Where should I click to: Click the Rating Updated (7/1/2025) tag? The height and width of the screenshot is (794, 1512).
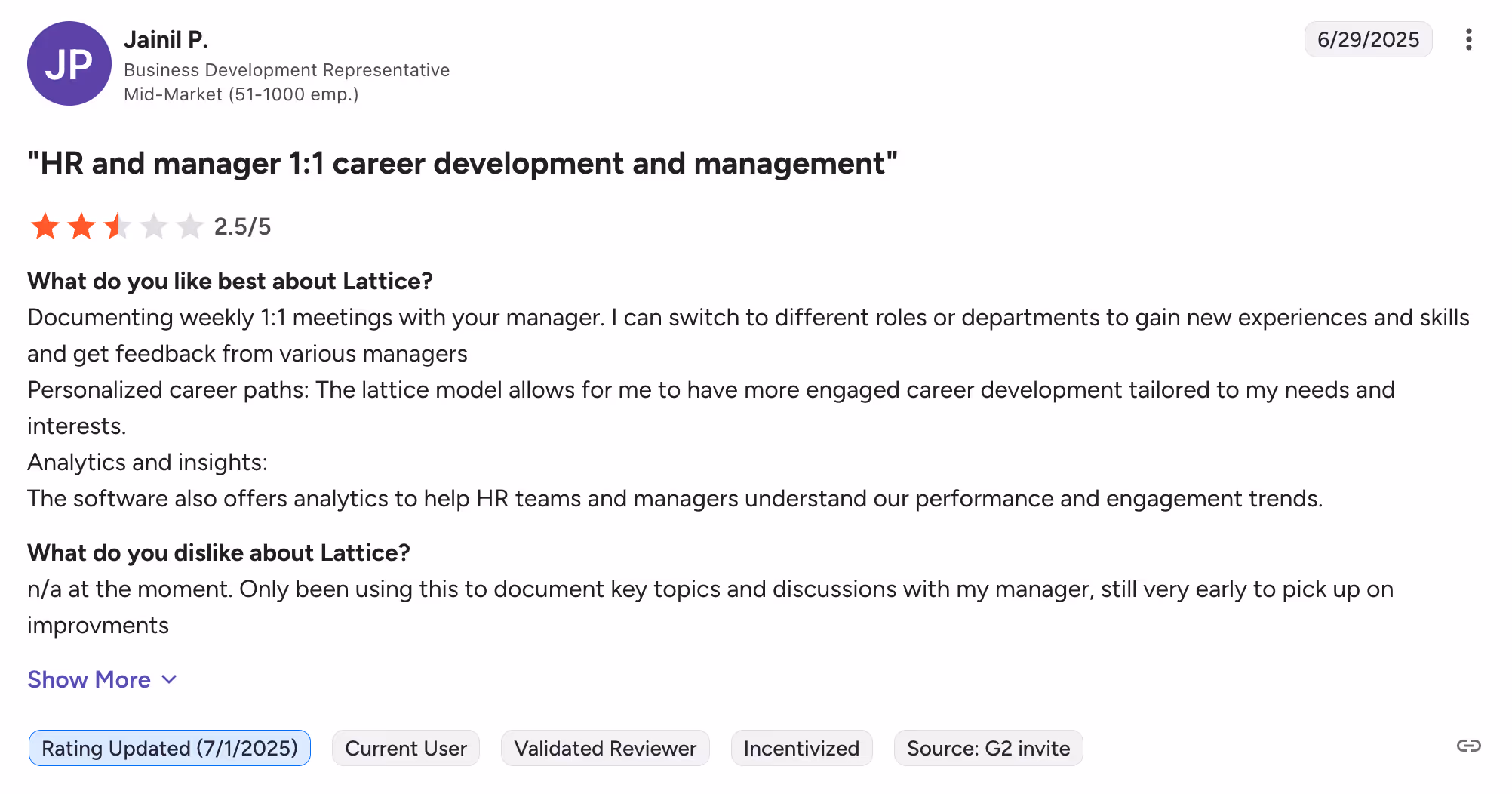(170, 748)
